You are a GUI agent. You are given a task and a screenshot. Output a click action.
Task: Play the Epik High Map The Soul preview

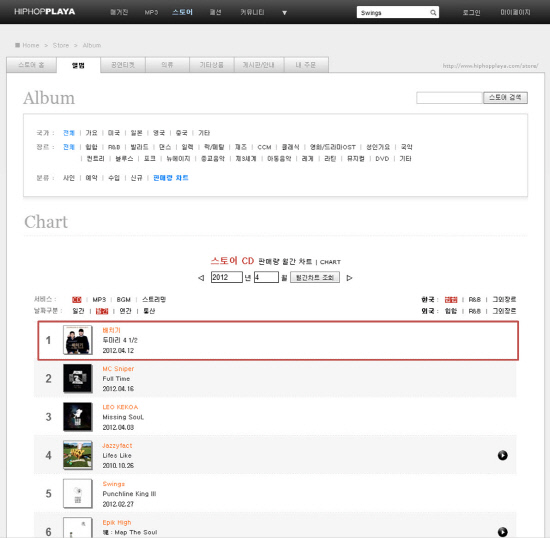[502, 532]
